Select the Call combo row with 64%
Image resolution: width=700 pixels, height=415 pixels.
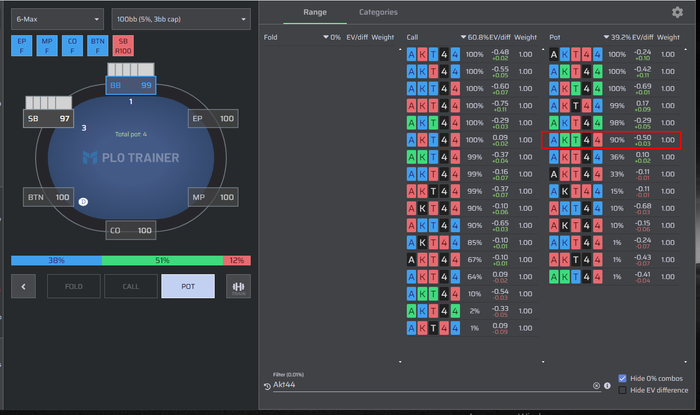pyautogui.click(x=471, y=277)
